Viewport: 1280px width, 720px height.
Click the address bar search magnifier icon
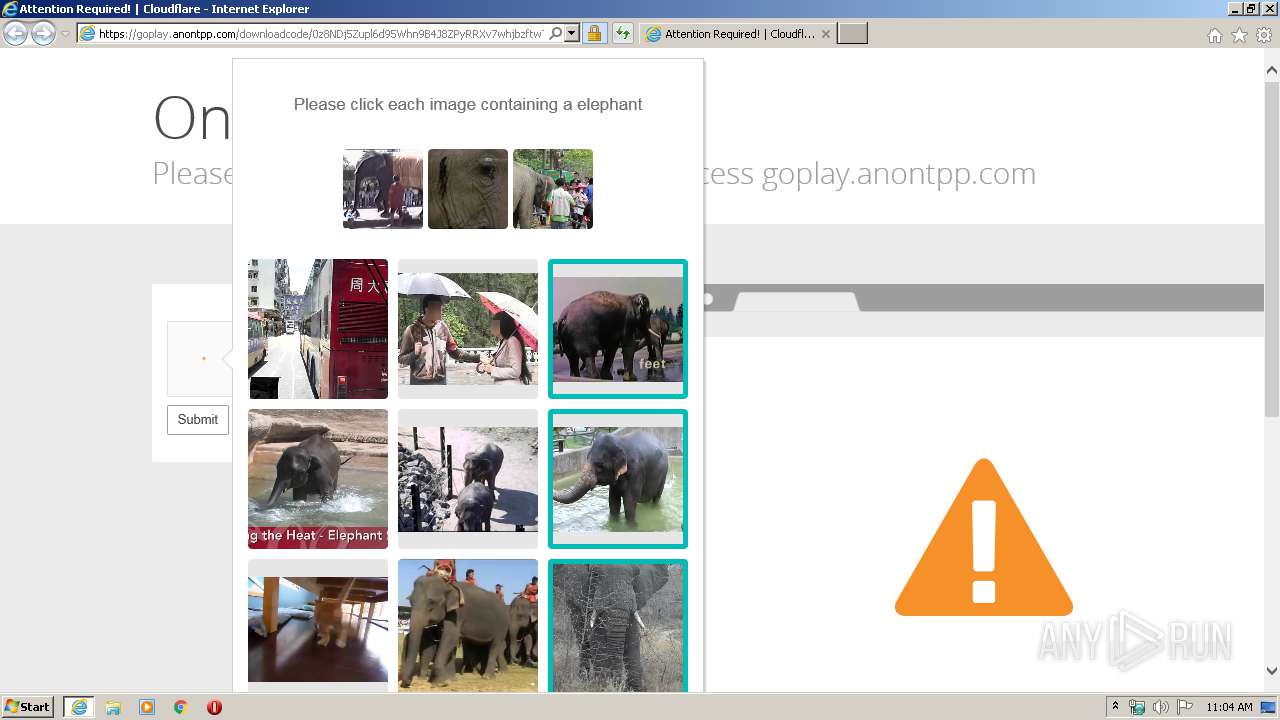(x=556, y=34)
